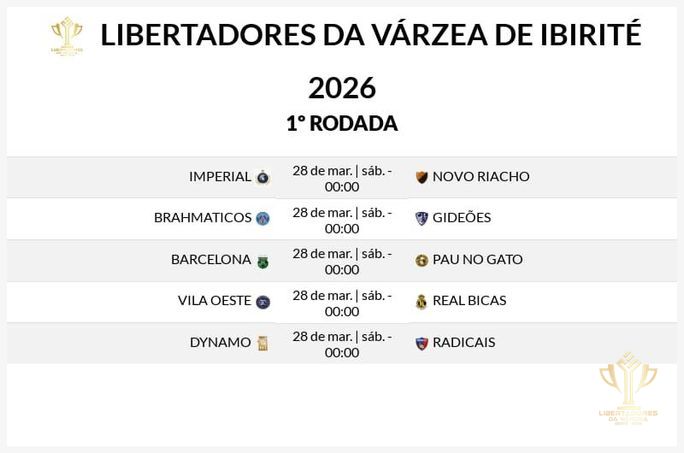Open the NOVO RIACHO team link

(481, 177)
